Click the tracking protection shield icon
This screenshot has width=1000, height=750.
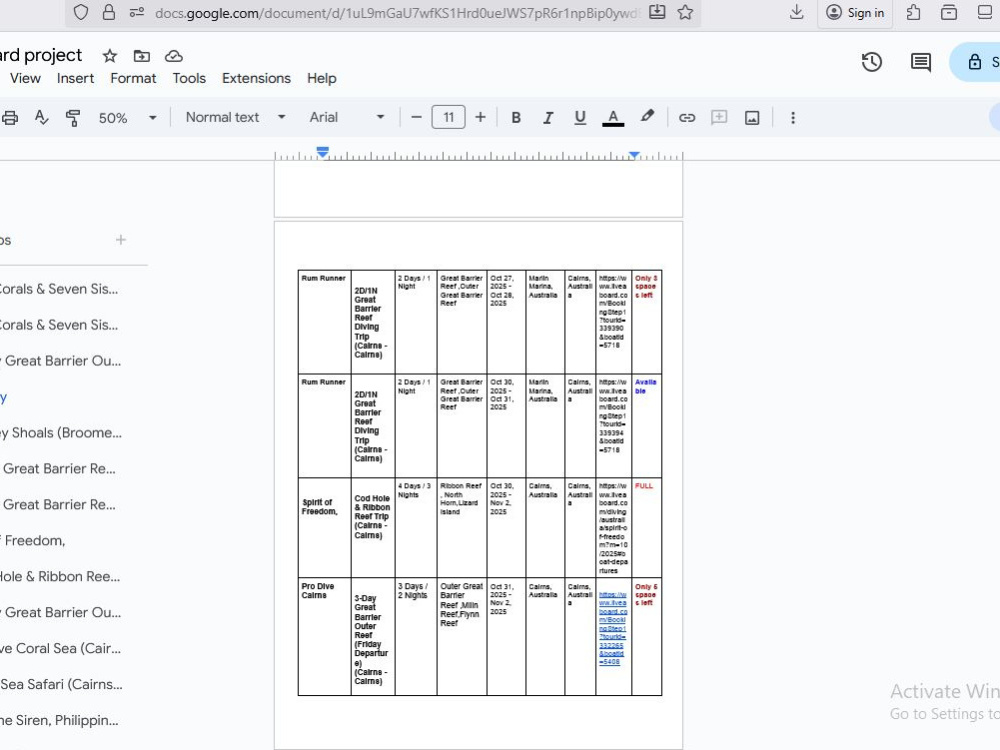[80, 12]
